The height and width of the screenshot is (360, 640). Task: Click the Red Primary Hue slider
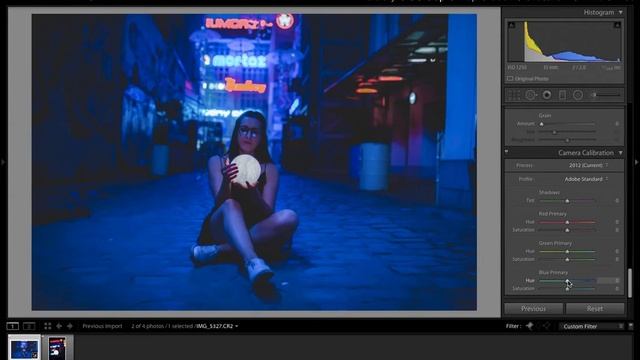pos(567,222)
